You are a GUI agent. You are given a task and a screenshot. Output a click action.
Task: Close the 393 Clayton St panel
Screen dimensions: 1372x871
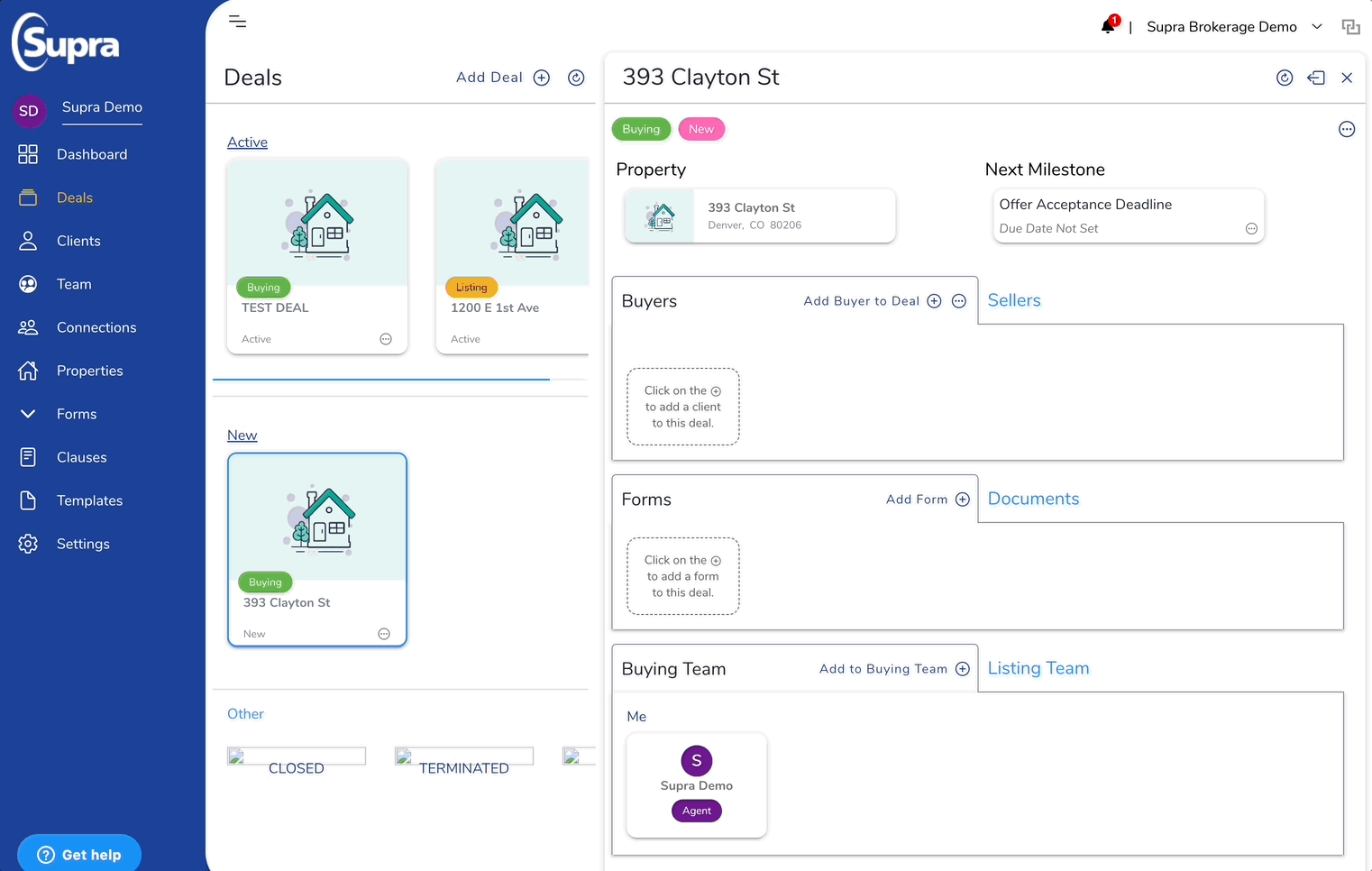pos(1347,78)
